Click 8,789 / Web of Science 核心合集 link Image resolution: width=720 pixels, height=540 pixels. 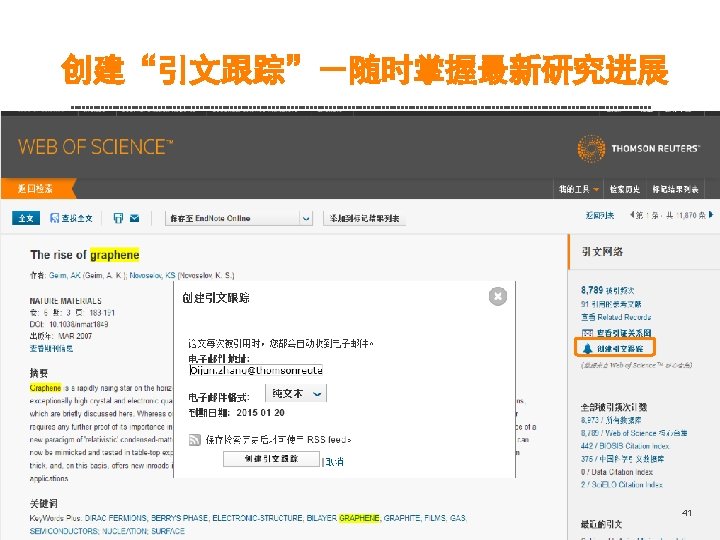tap(634, 433)
